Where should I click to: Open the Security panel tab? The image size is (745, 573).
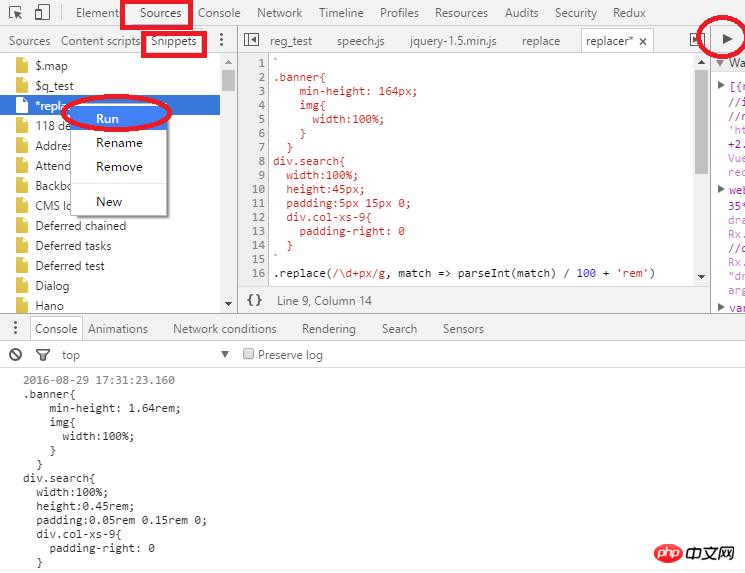[575, 13]
